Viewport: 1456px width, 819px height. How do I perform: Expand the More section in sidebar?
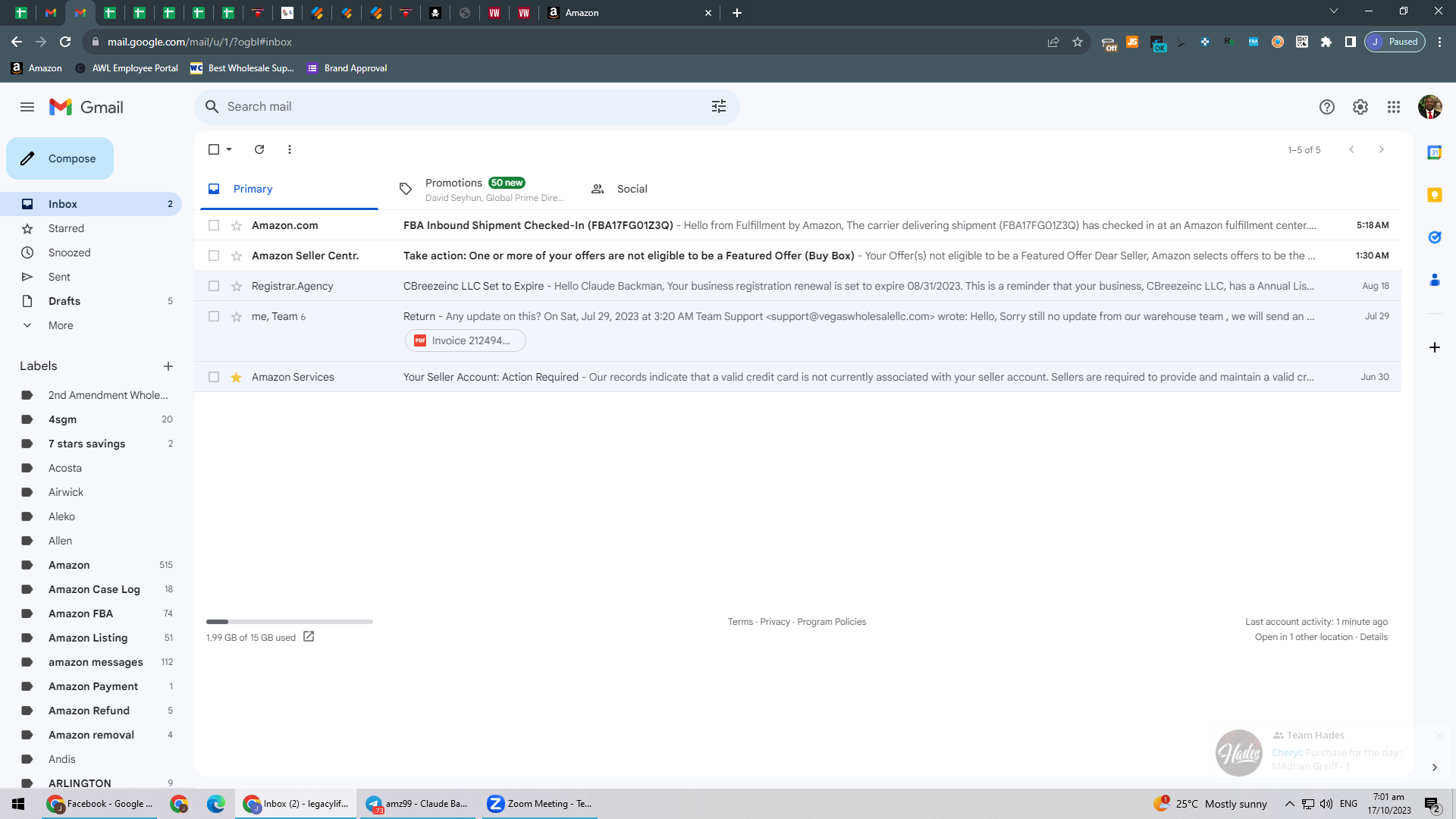click(61, 325)
